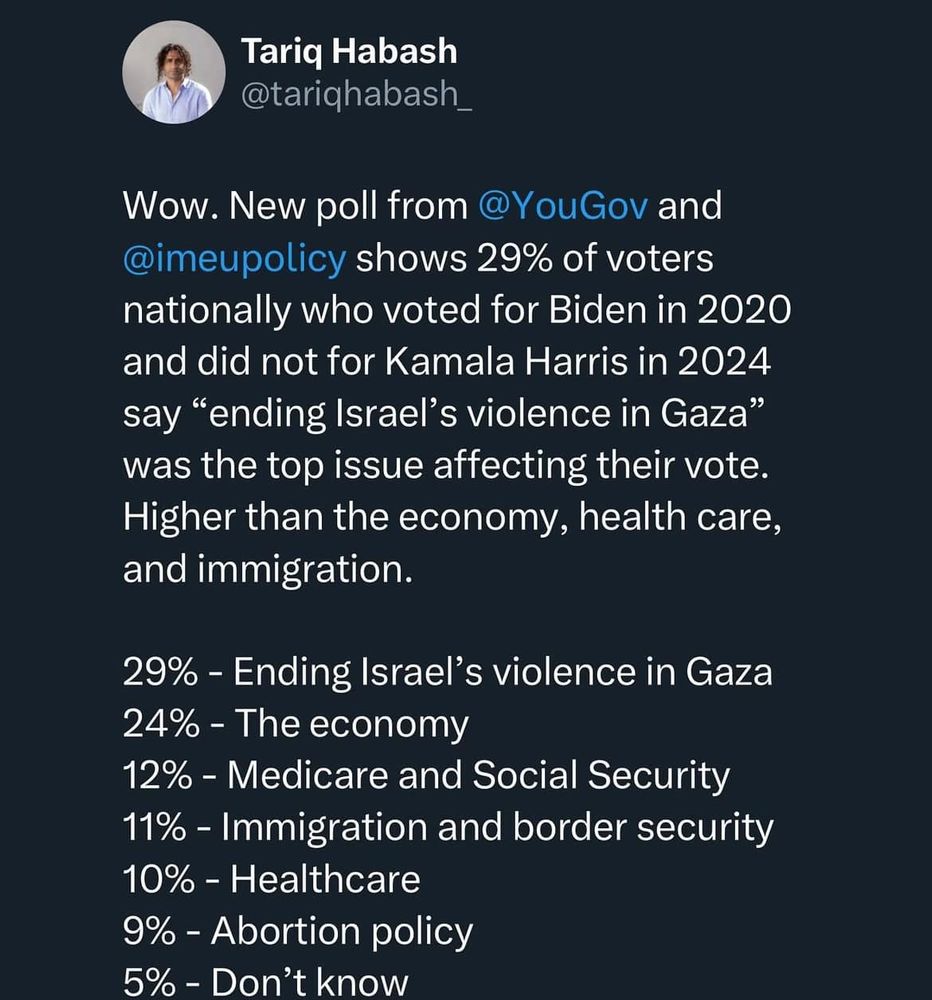The image size is (932, 1000).
Task: Click the year "2020" in the tweet
Action: [x=744, y=312]
